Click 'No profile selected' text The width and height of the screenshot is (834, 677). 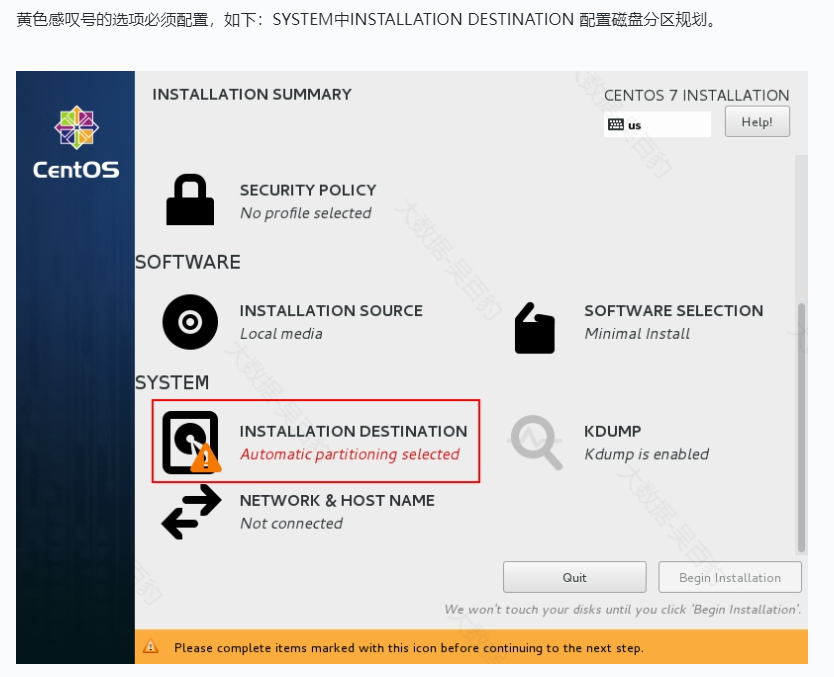pyautogui.click(x=305, y=213)
